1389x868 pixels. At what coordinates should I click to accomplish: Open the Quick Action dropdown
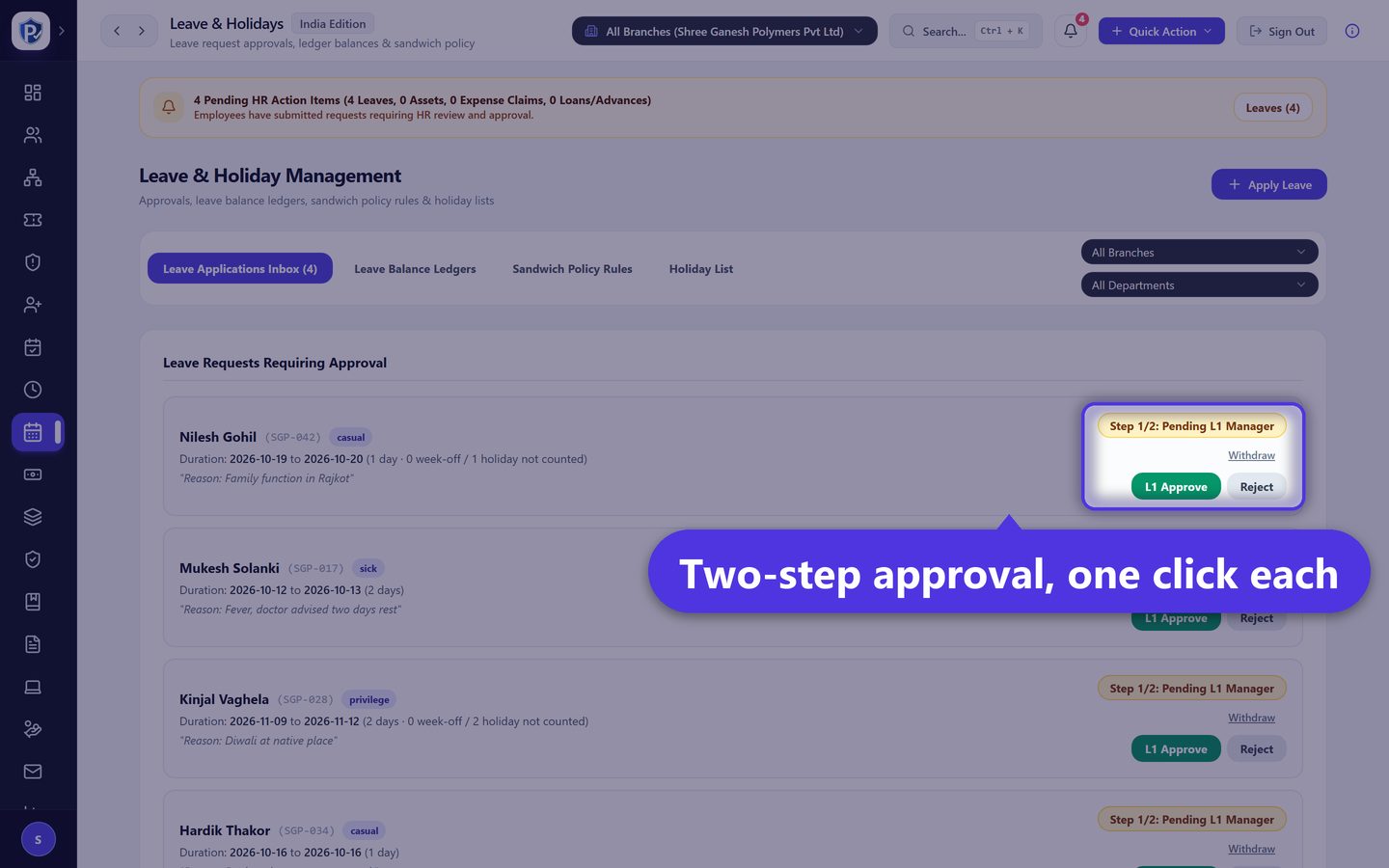(x=1161, y=31)
